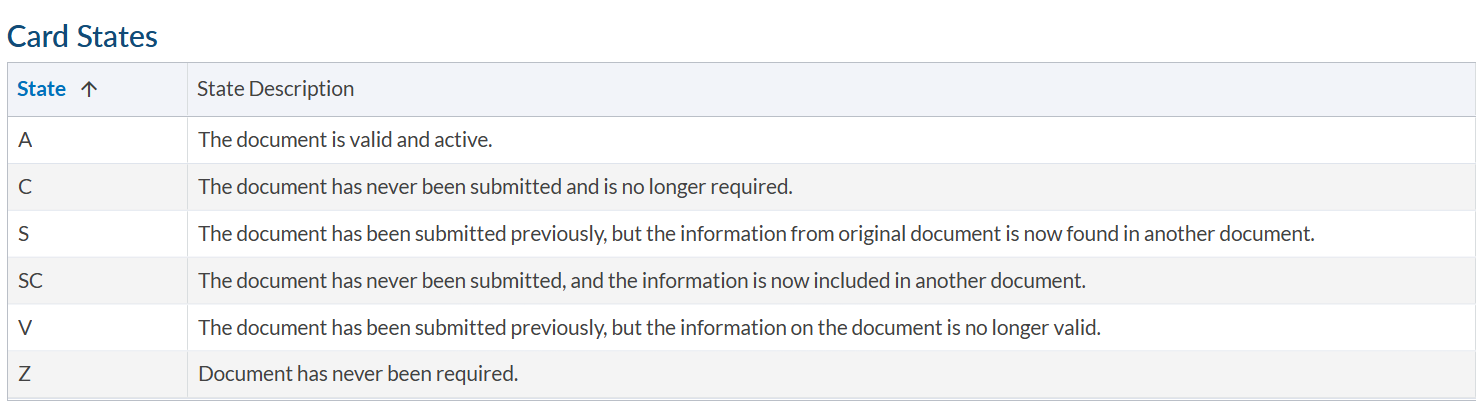The image size is (1476, 415).
Task: Click the 'now found in another document' description
Action: click(755, 234)
